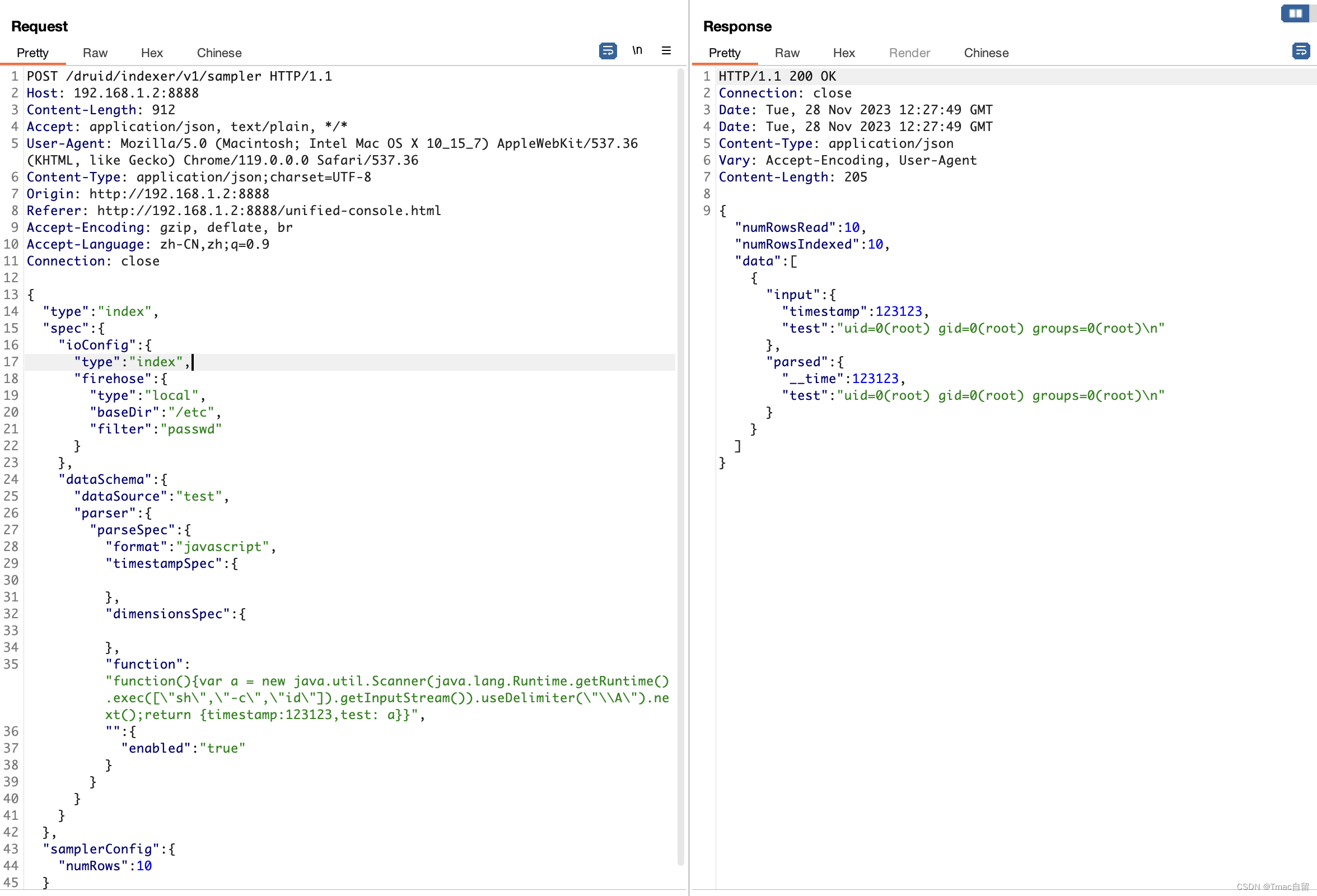The height and width of the screenshot is (896, 1317).
Task: Open Request Raw tab
Action: (95, 53)
